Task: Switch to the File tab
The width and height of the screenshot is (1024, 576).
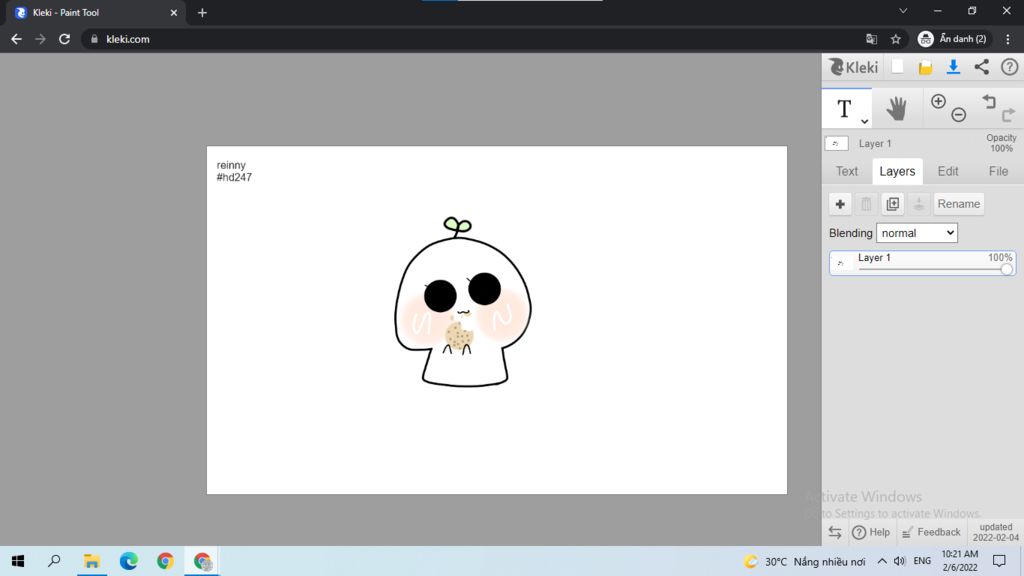Action: point(998,171)
